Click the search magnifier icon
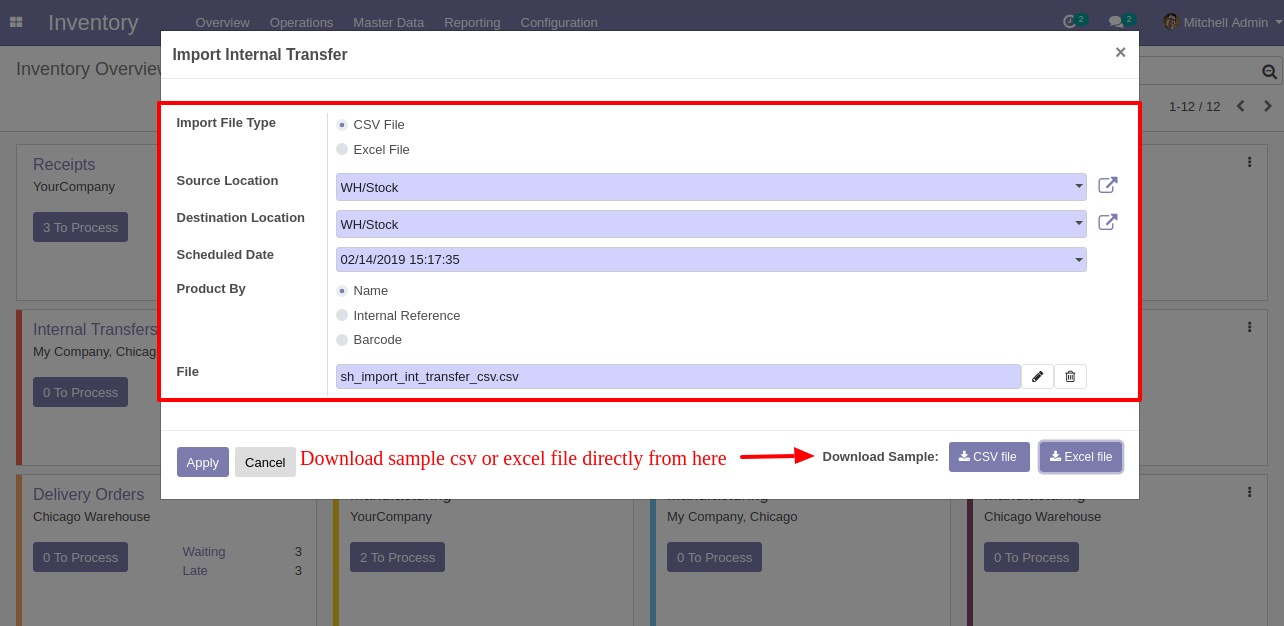1284x626 pixels. 1269,71
